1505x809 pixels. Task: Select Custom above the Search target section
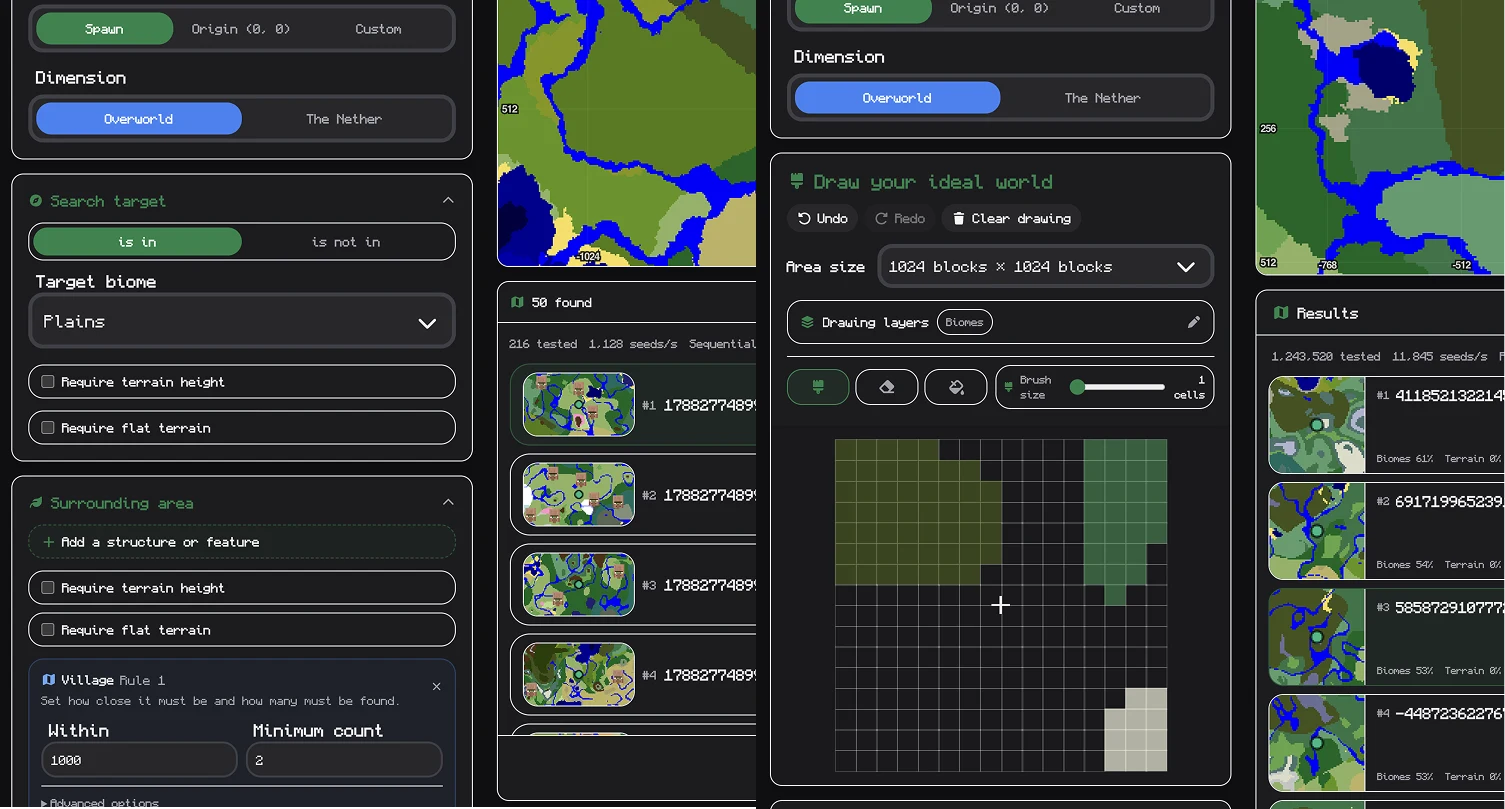(x=378, y=29)
